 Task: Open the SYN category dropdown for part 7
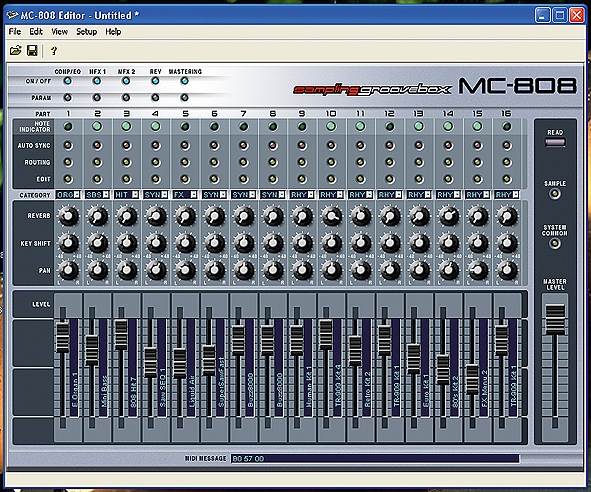pos(243,195)
